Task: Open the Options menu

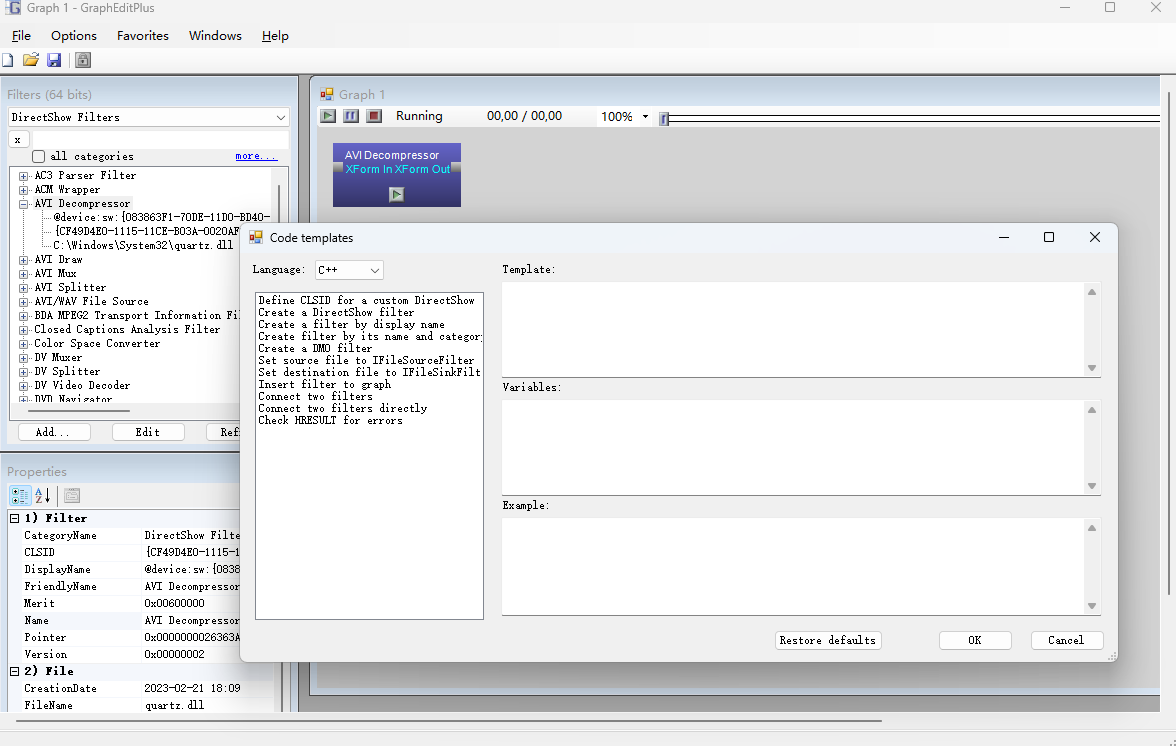Action: pos(74,35)
